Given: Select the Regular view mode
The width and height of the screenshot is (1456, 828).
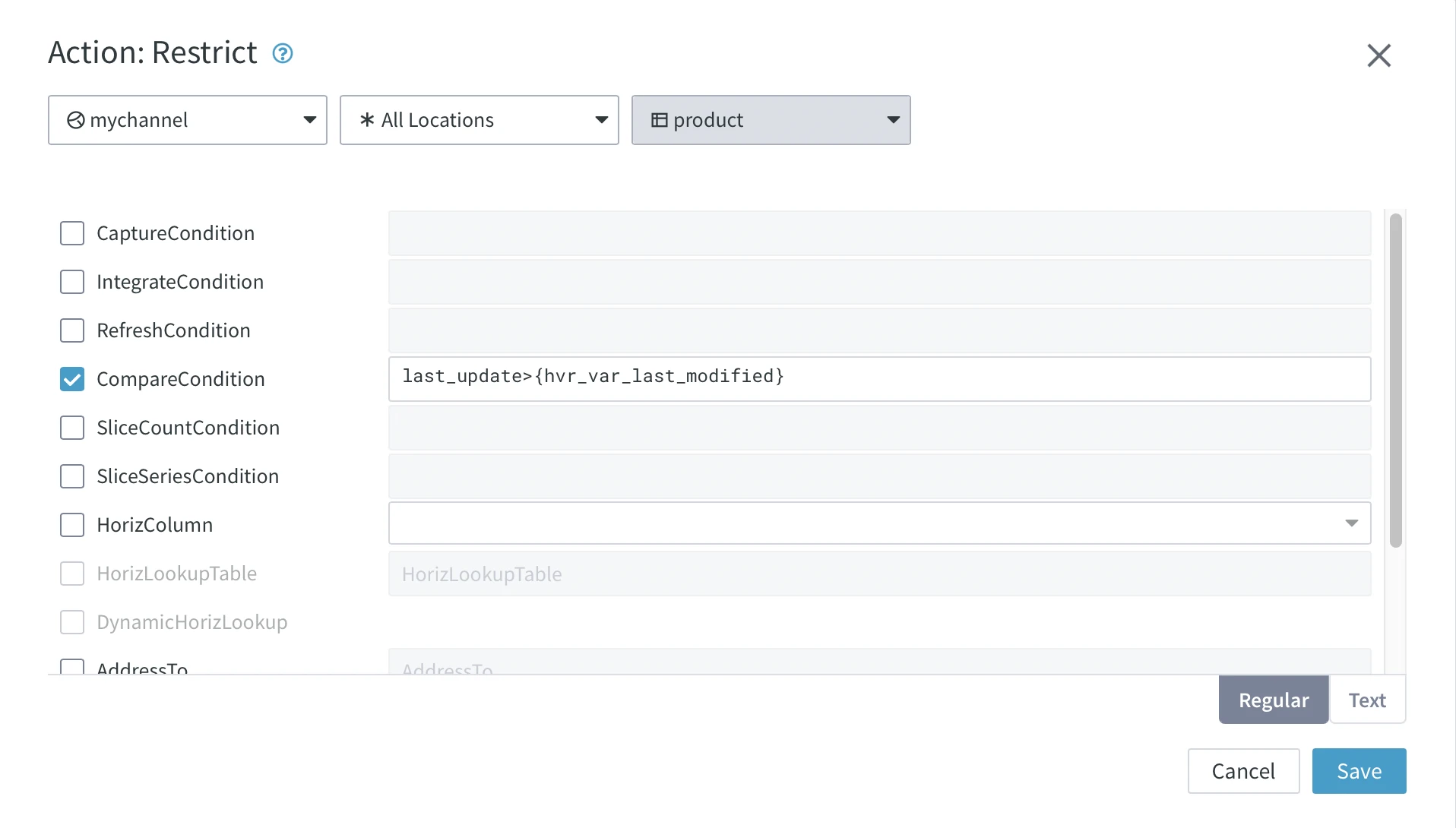Looking at the screenshot, I should 1273,700.
